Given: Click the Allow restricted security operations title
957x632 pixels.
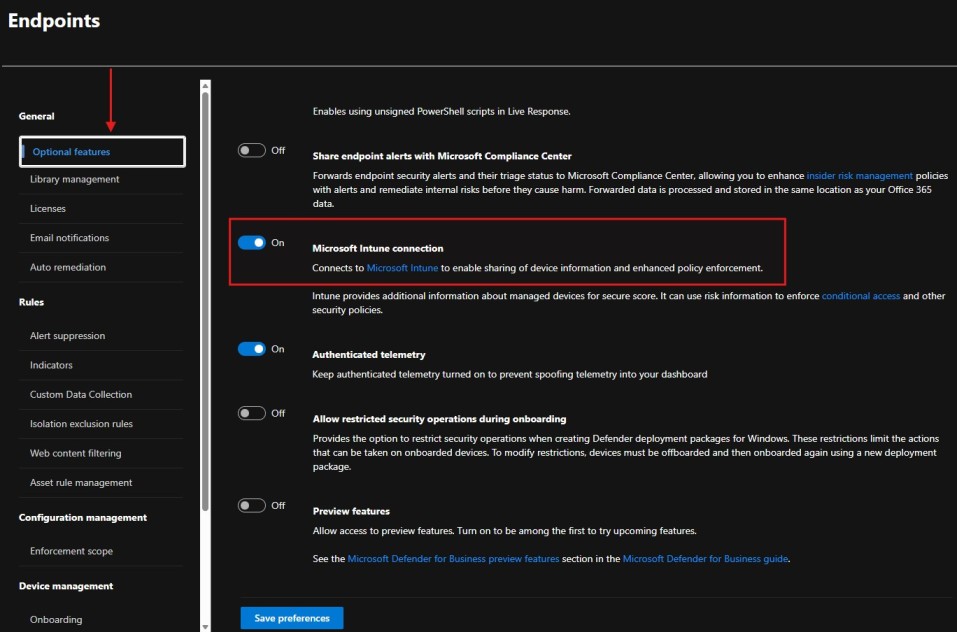Looking at the screenshot, I should point(439,419).
